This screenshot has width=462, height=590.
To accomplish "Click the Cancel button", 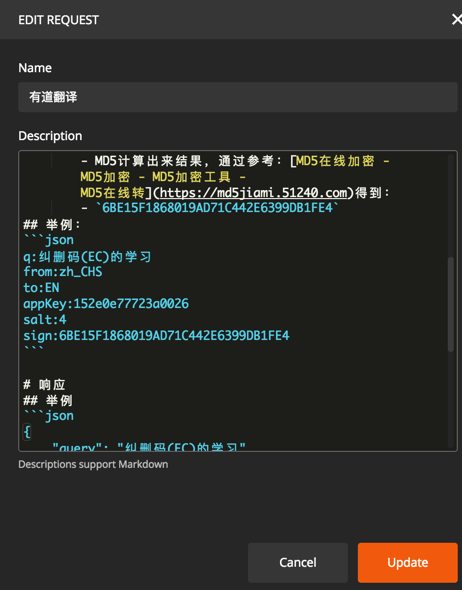I will pos(298,562).
